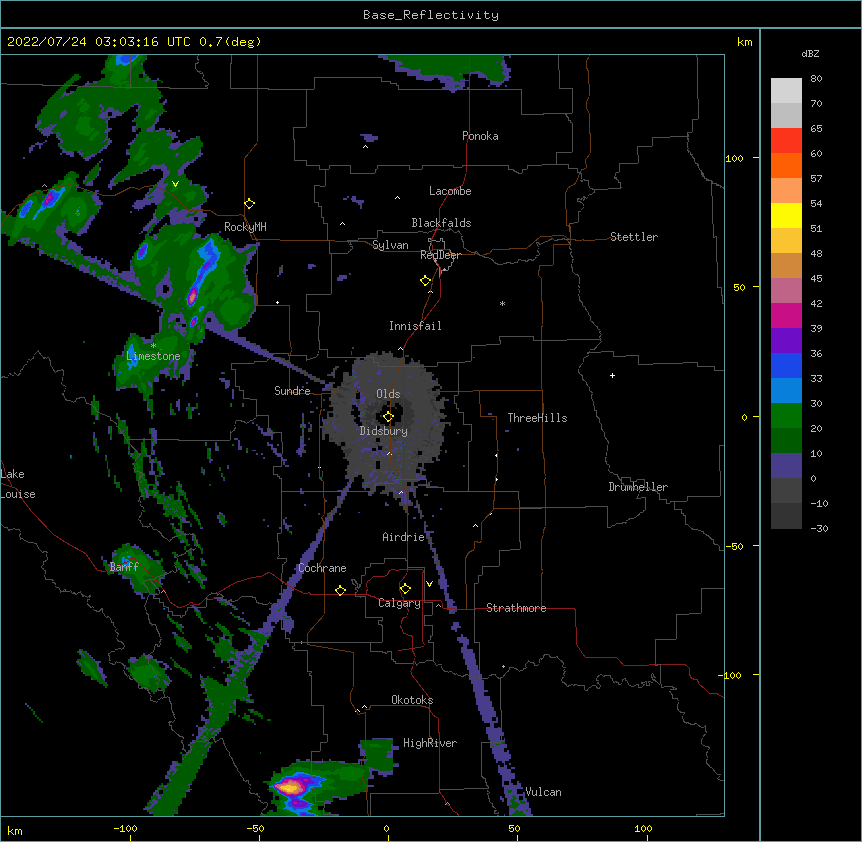Click the Cochrane town label

(322, 568)
